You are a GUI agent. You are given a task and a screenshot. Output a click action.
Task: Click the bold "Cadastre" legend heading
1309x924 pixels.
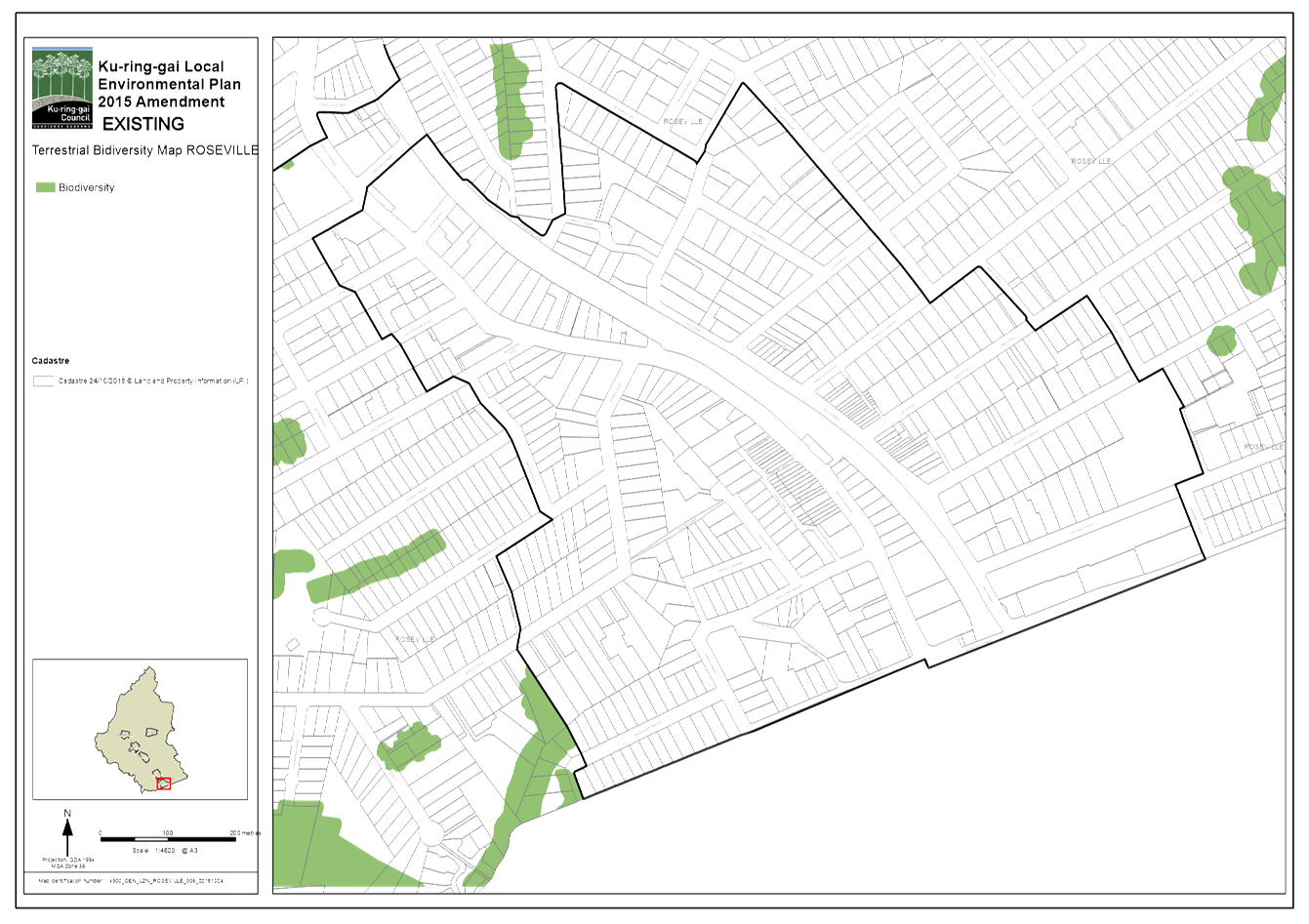click(x=51, y=361)
